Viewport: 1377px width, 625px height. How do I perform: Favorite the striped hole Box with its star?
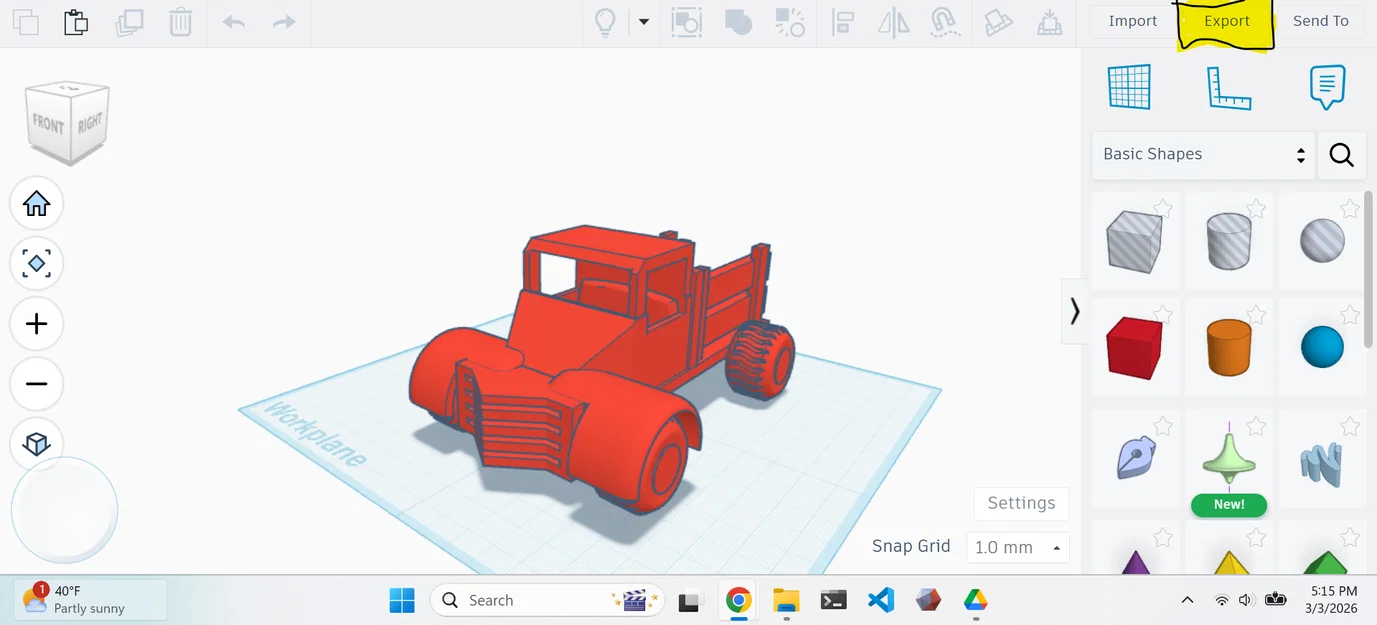click(x=1163, y=208)
